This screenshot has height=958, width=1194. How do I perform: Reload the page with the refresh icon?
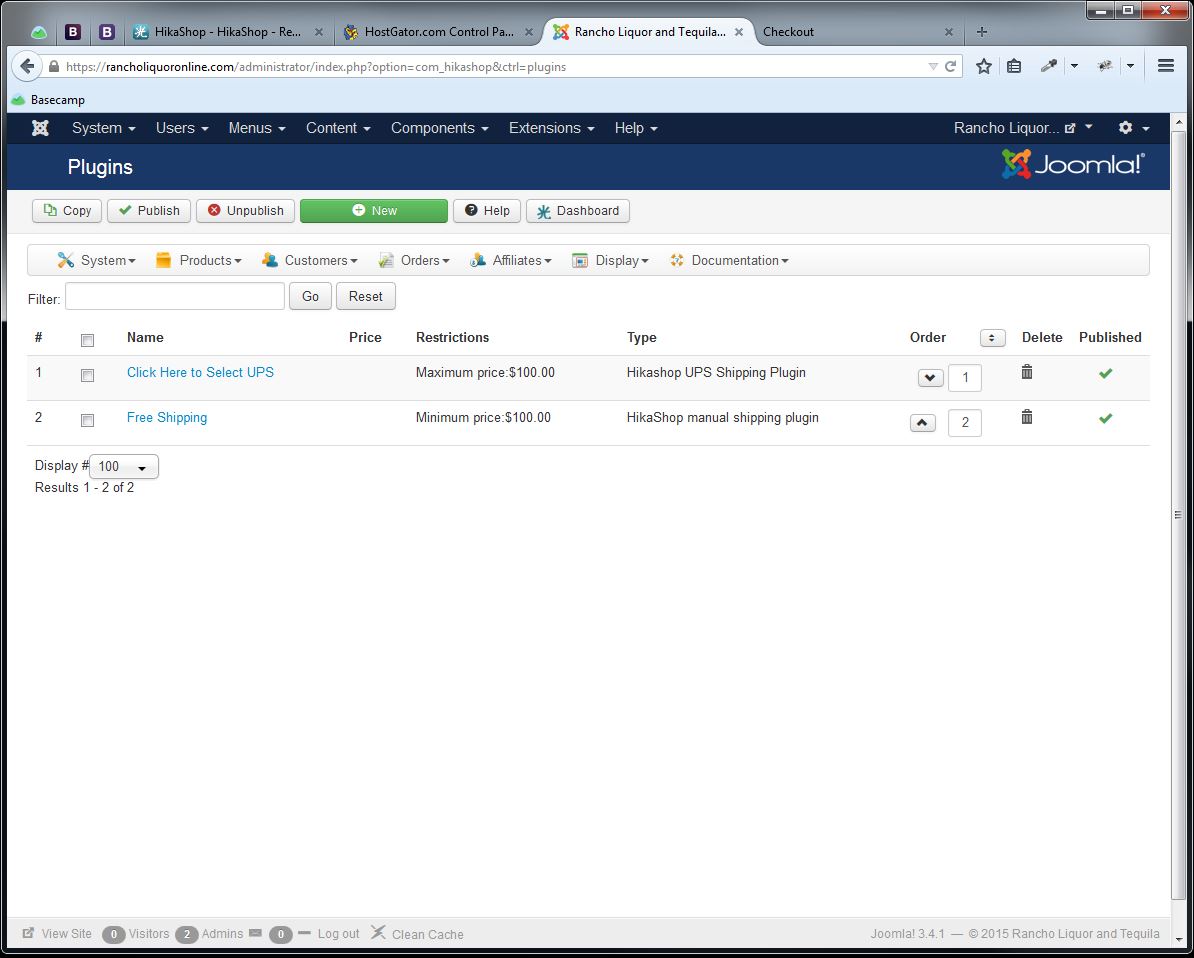point(950,66)
